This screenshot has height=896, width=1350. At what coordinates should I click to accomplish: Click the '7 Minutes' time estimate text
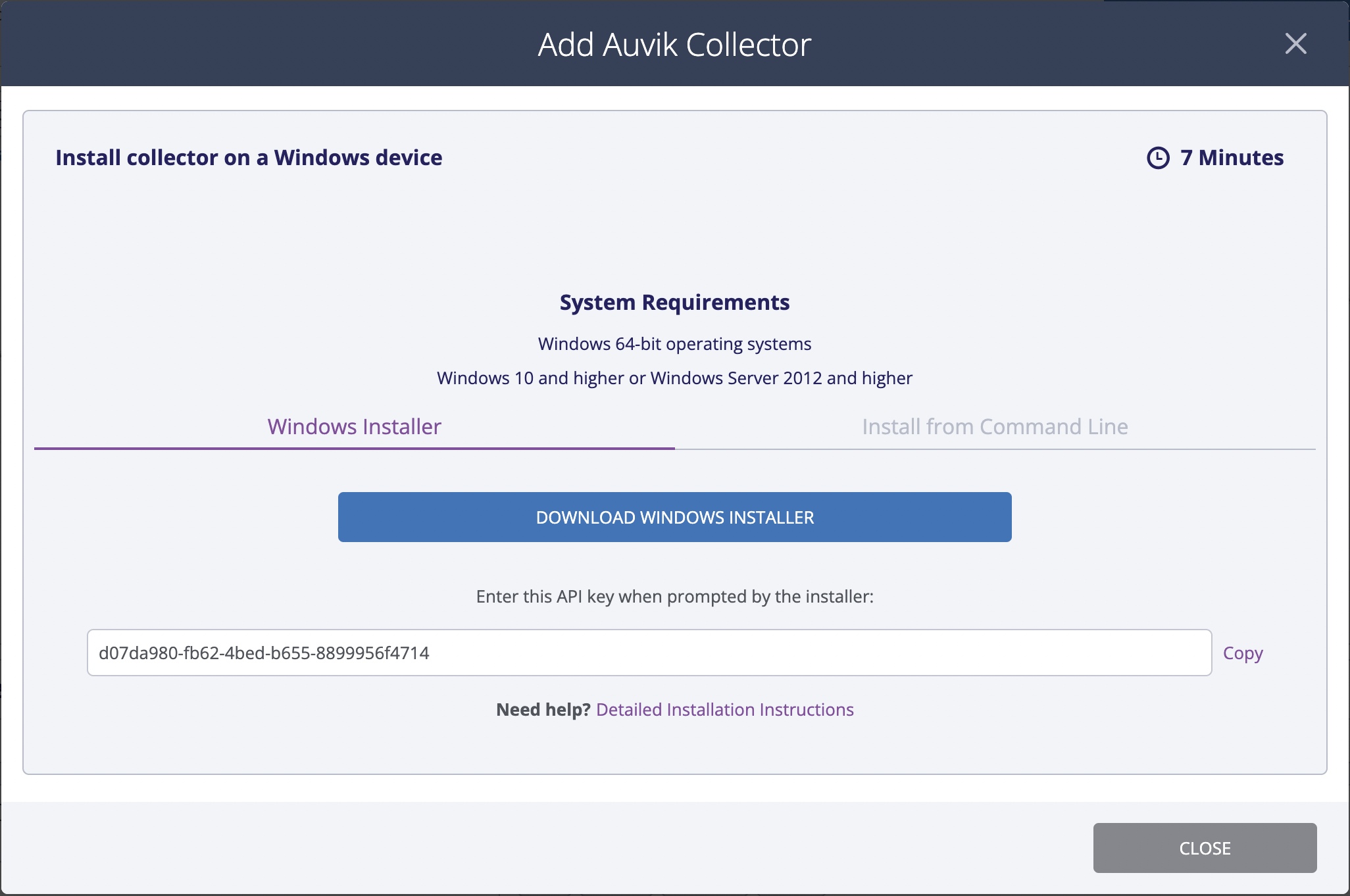pos(1232,158)
